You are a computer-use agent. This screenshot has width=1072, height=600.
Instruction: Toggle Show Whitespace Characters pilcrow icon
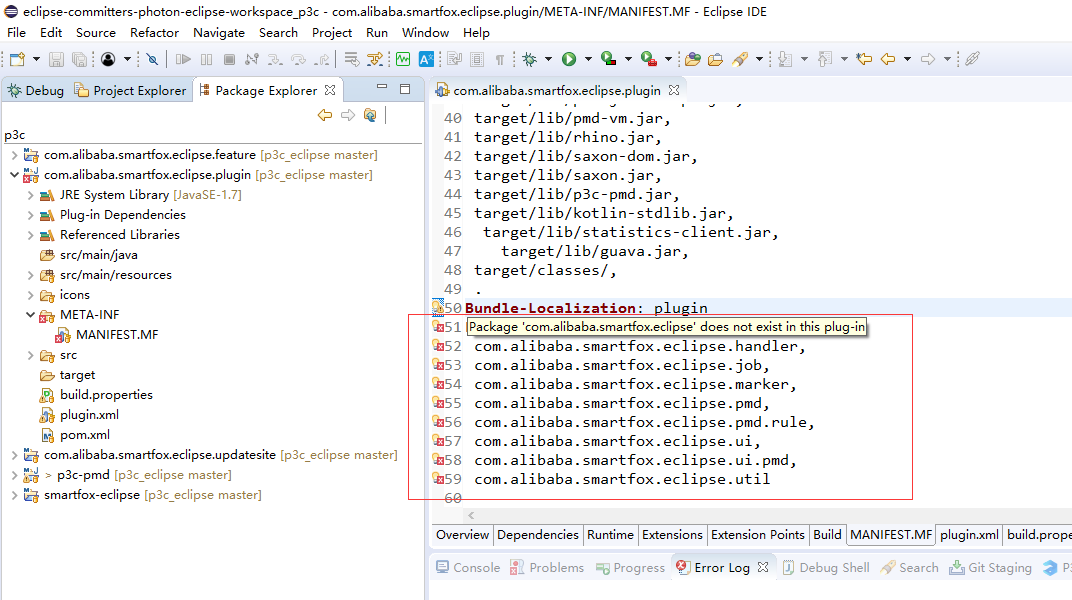500,59
